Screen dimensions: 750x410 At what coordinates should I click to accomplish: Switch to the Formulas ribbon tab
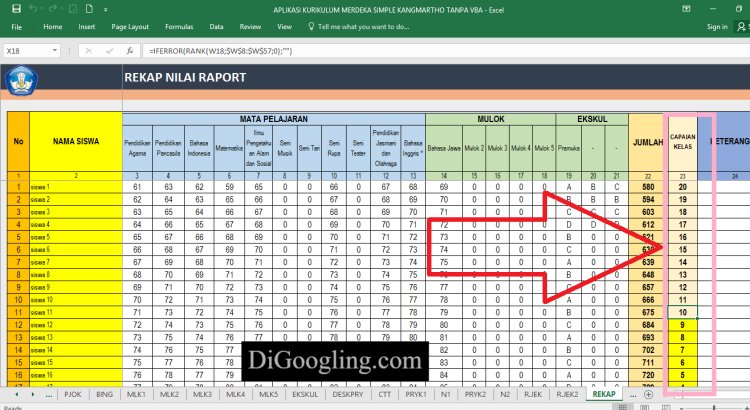click(x=179, y=27)
